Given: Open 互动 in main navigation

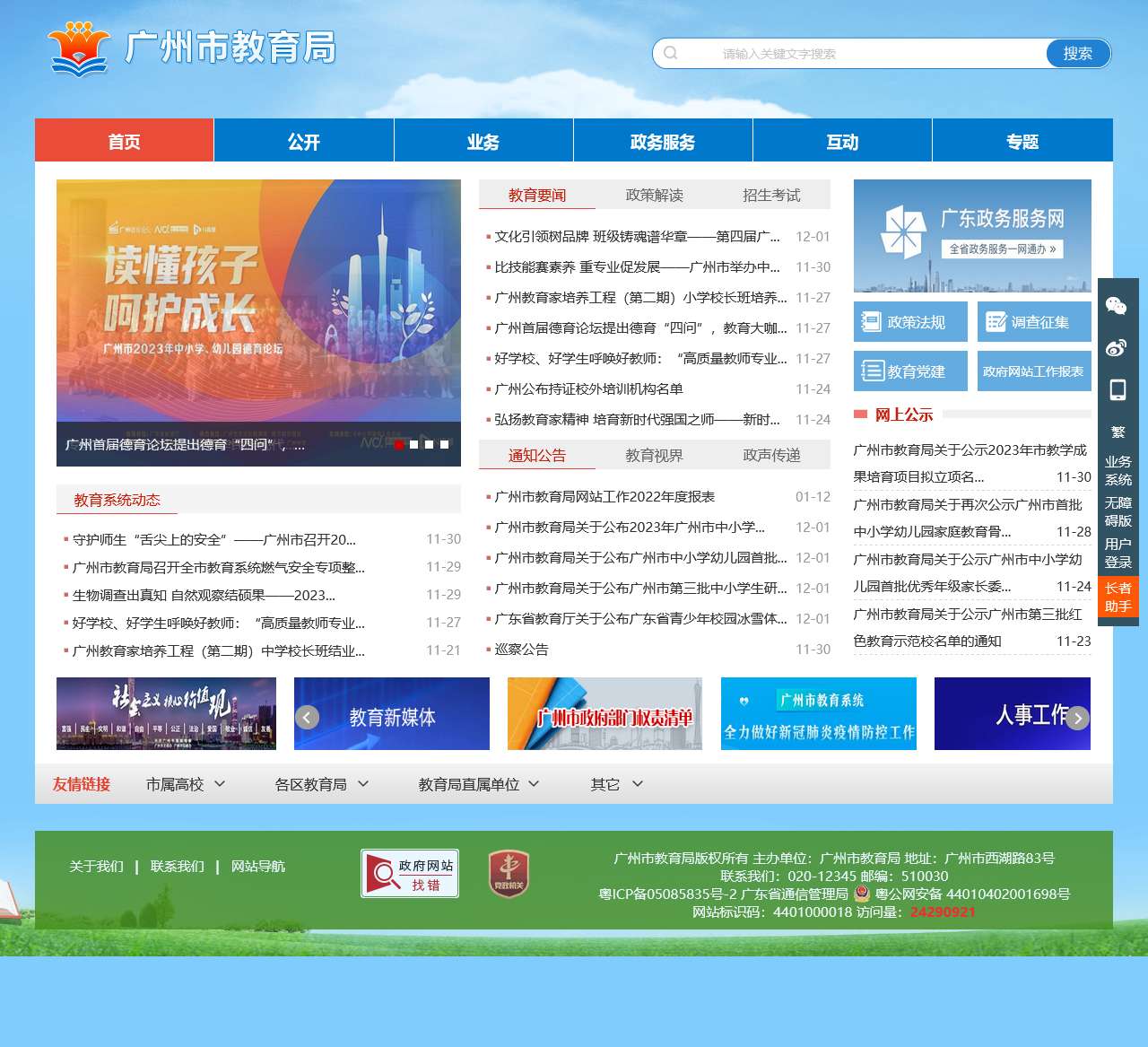Looking at the screenshot, I should (x=842, y=141).
